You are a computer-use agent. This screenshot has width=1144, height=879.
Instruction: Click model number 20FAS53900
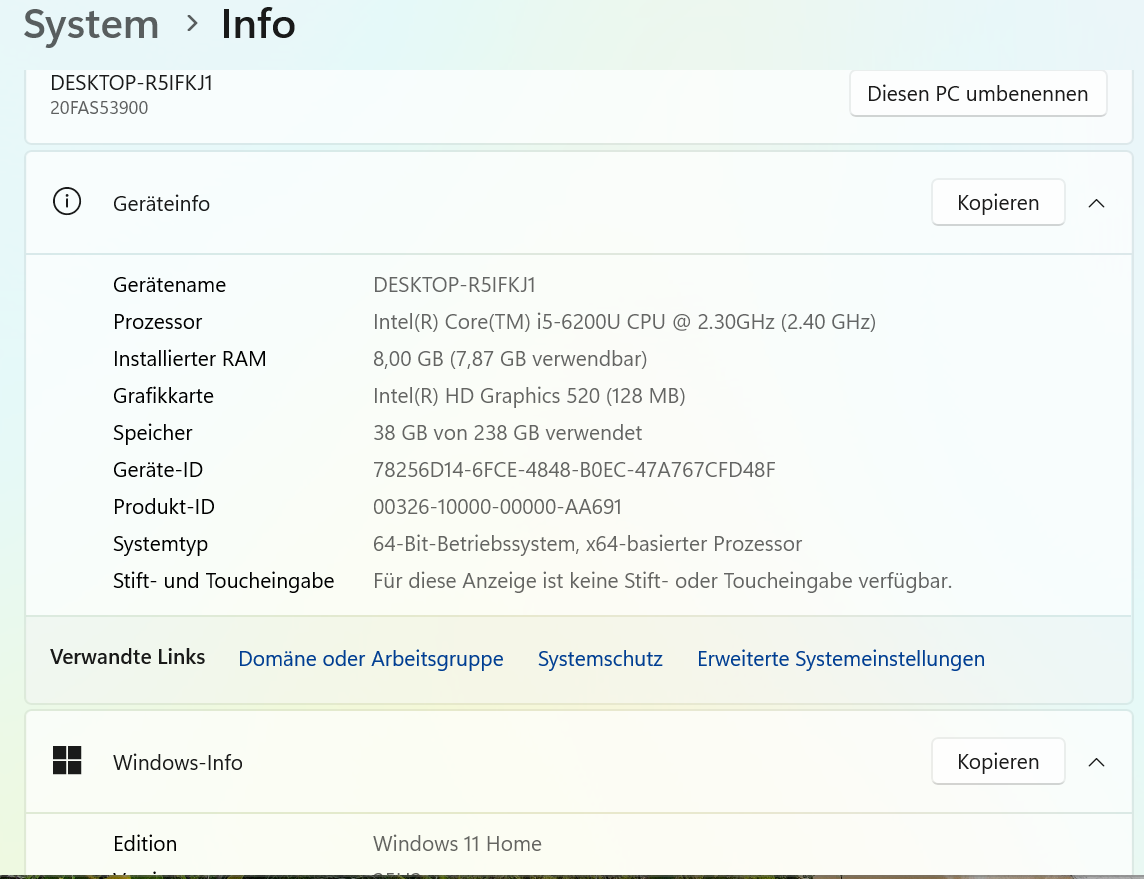[99, 107]
